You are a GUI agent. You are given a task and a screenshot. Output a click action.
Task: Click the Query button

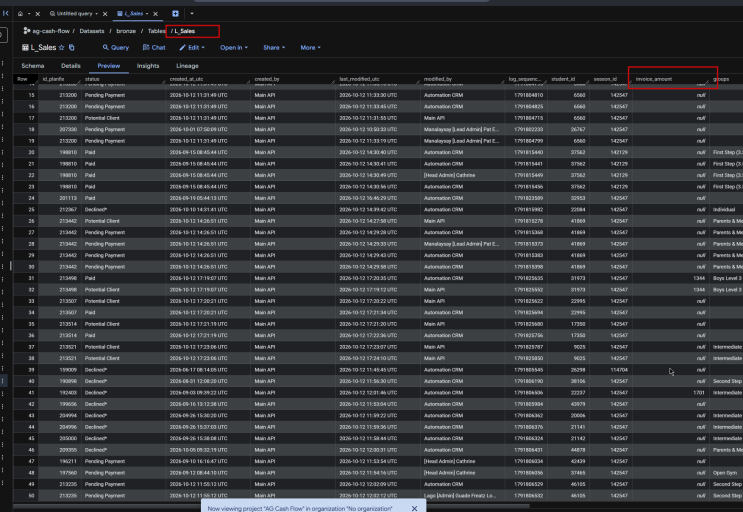coord(116,47)
